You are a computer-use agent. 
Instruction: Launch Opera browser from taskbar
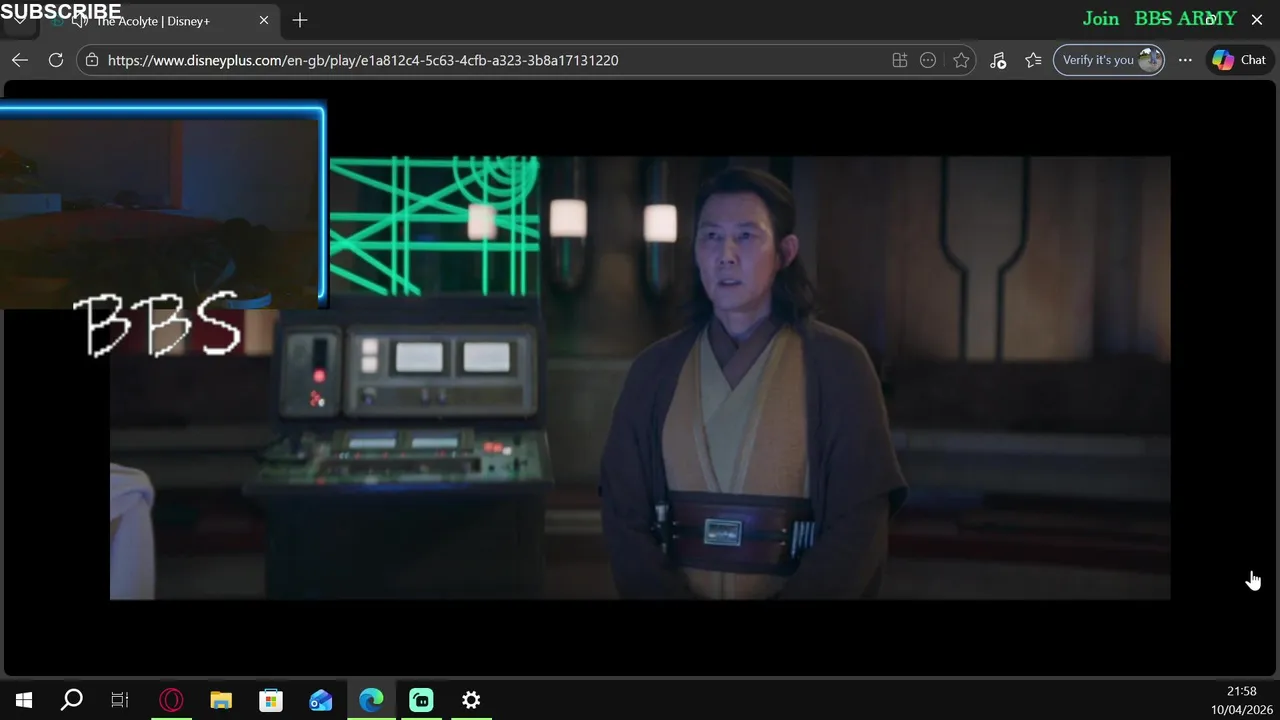pyautogui.click(x=171, y=700)
